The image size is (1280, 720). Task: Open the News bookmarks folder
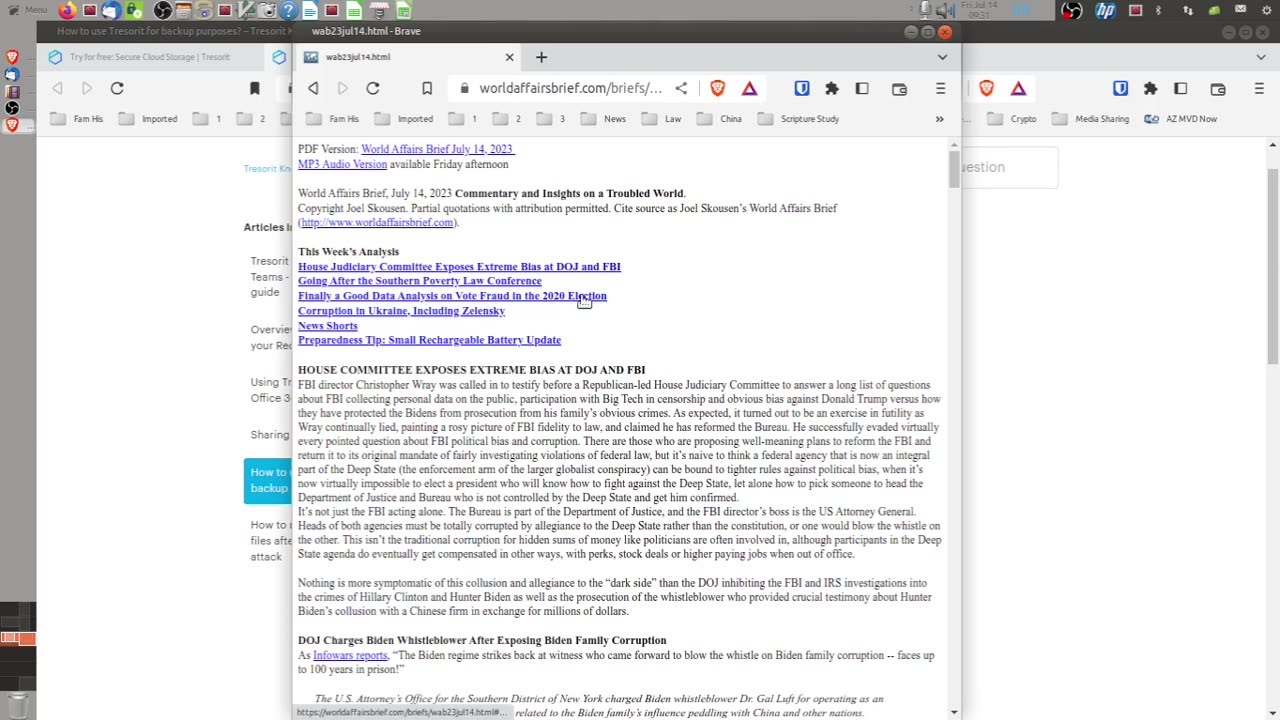tap(603, 119)
